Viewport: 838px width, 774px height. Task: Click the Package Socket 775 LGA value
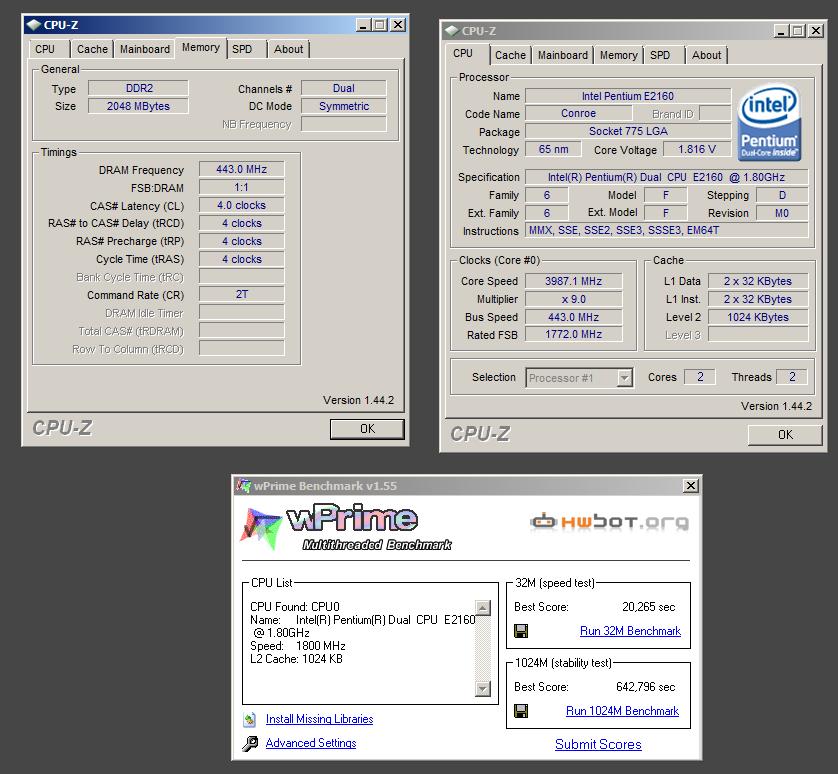628,131
